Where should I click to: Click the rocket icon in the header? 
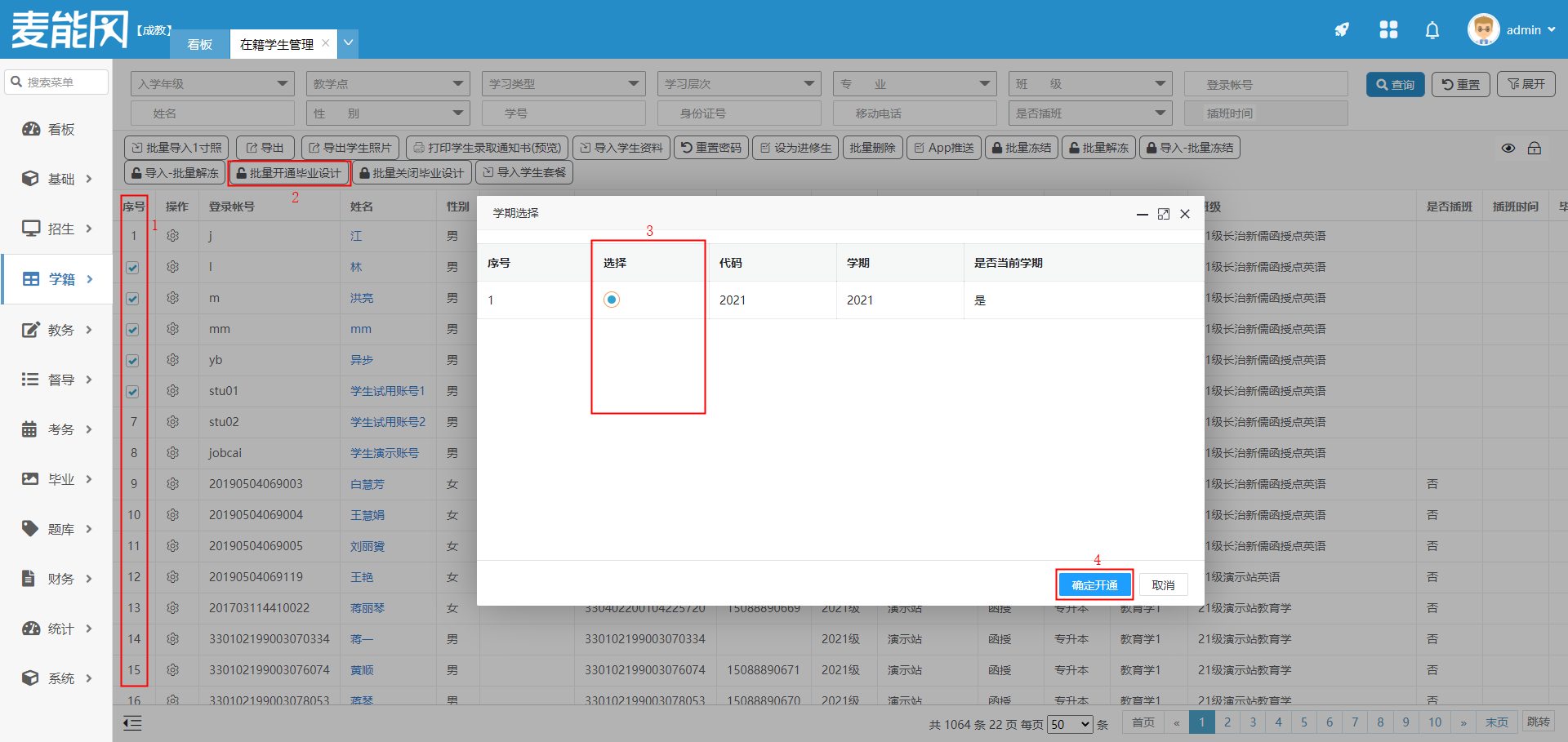(x=1342, y=30)
